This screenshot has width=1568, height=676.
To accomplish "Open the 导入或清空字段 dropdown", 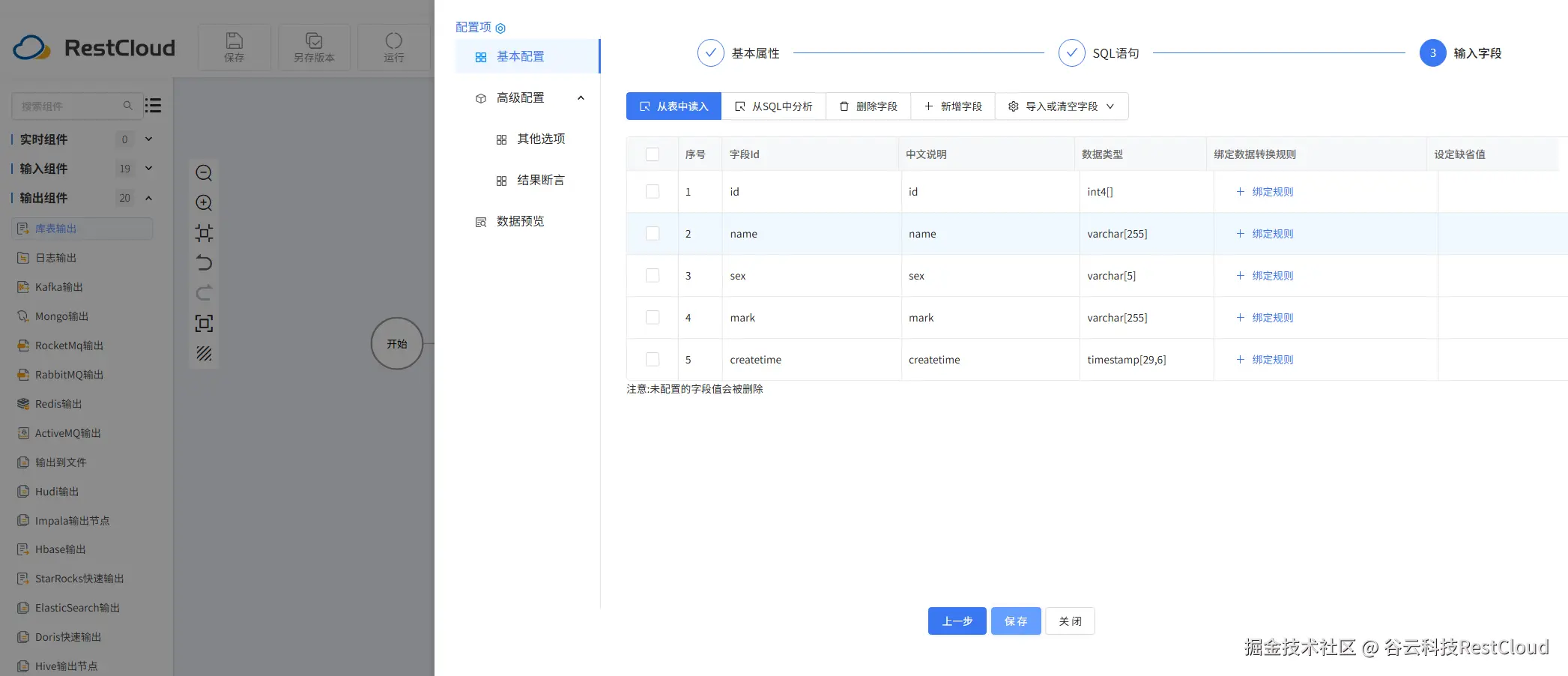I will click(x=1062, y=106).
